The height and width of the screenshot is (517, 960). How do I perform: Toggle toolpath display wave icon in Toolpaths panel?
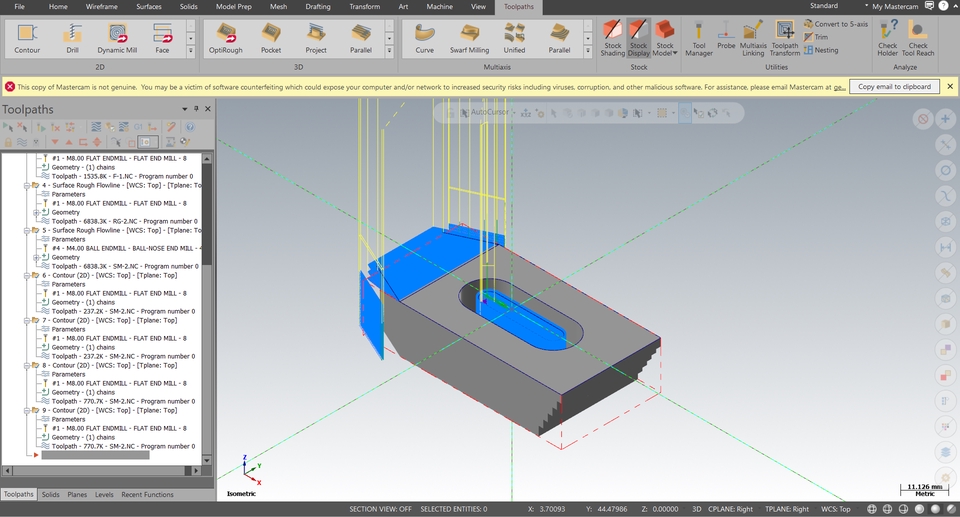[22, 142]
